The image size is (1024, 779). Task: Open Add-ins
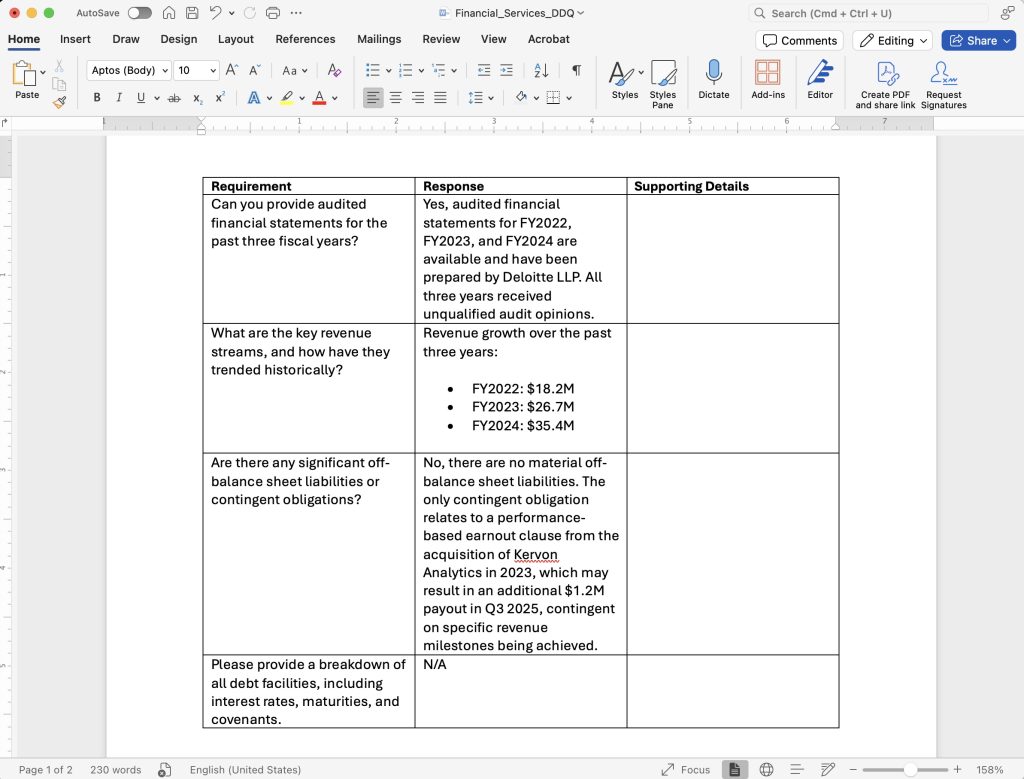(x=767, y=82)
